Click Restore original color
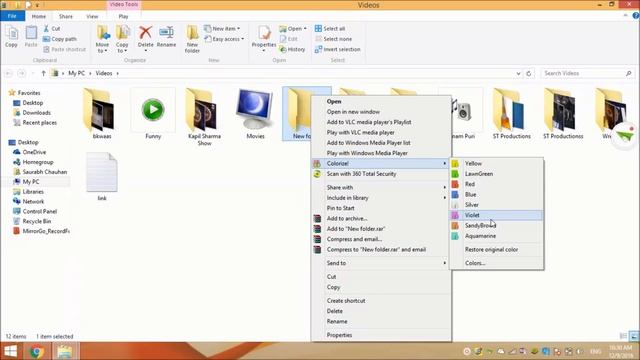Viewport: 640px width, 360px height. [497, 249]
